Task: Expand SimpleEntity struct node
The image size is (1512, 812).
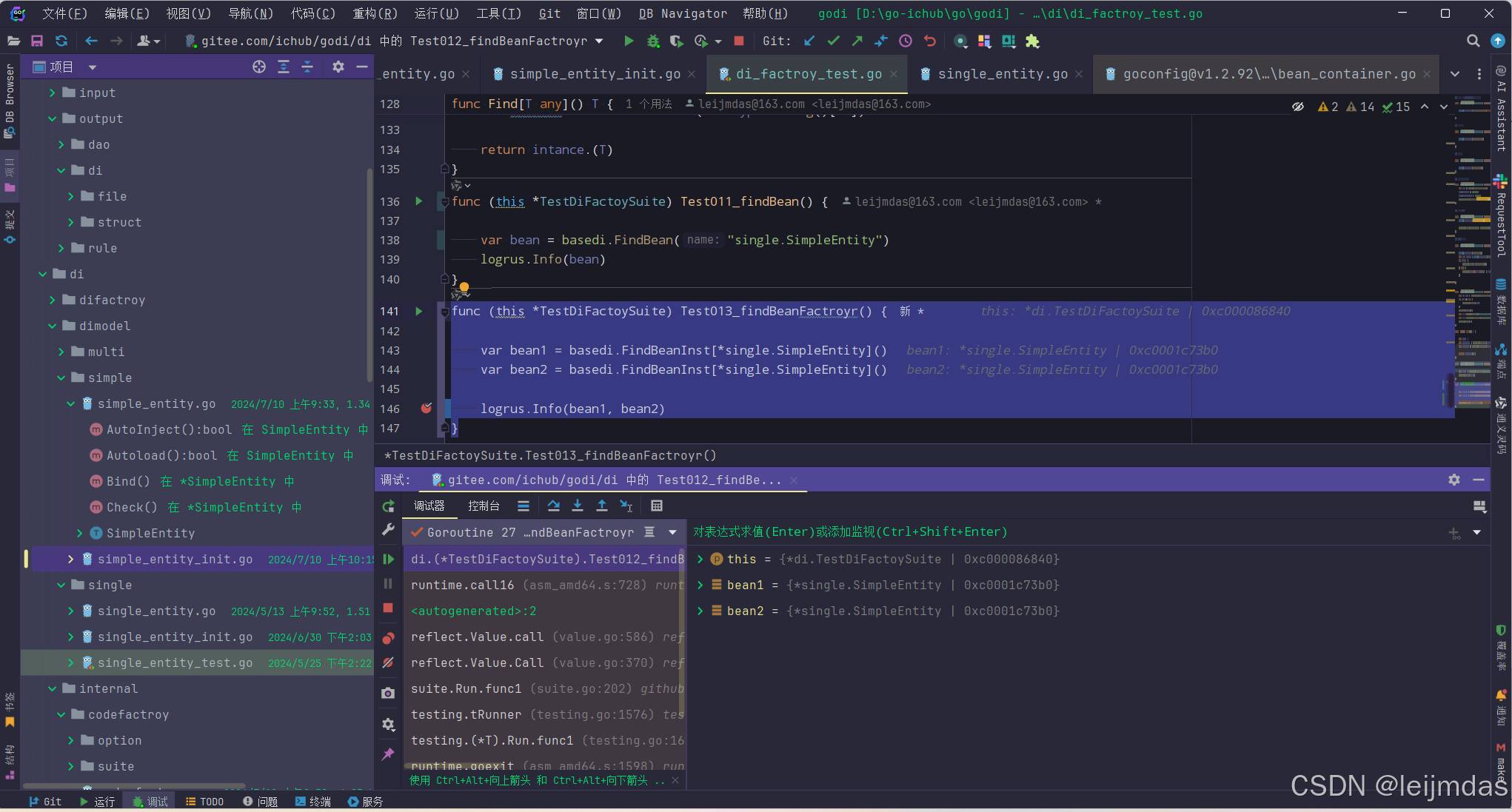Action: 79,533
